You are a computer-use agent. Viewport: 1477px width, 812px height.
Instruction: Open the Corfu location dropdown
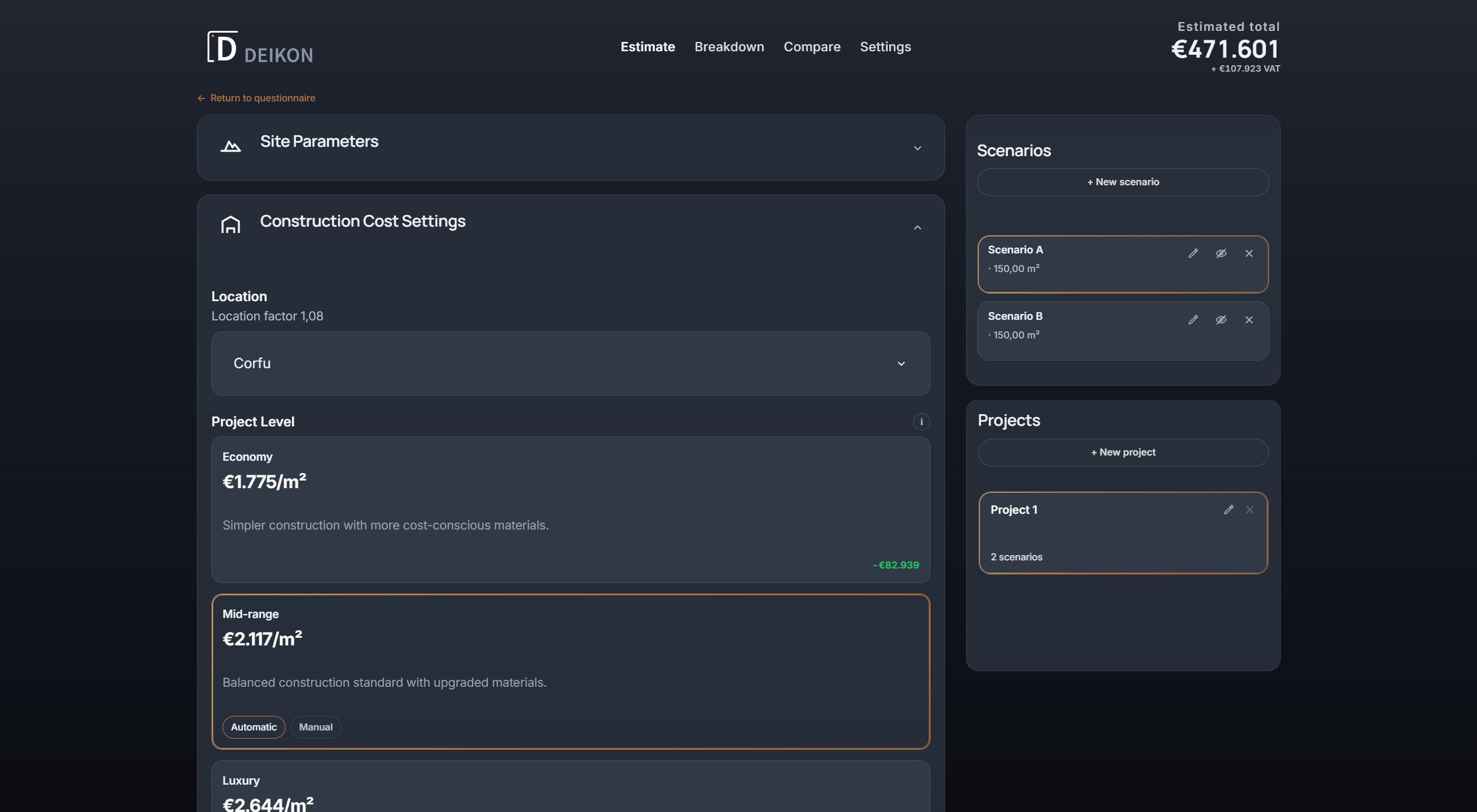point(570,363)
